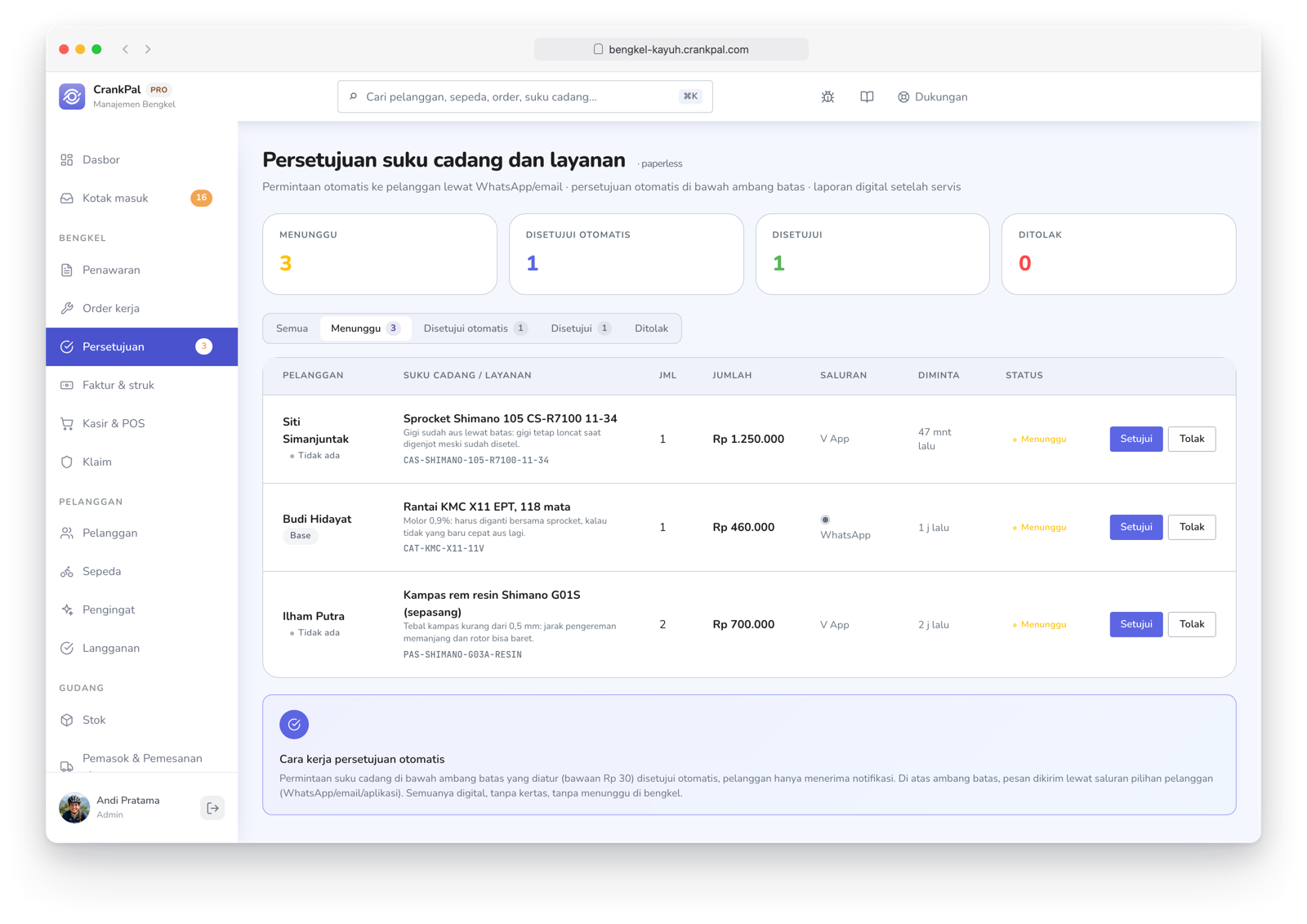Reject Ilham Putra's request with Tolak
Screen dimensions: 1307x924
(x=1192, y=624)
